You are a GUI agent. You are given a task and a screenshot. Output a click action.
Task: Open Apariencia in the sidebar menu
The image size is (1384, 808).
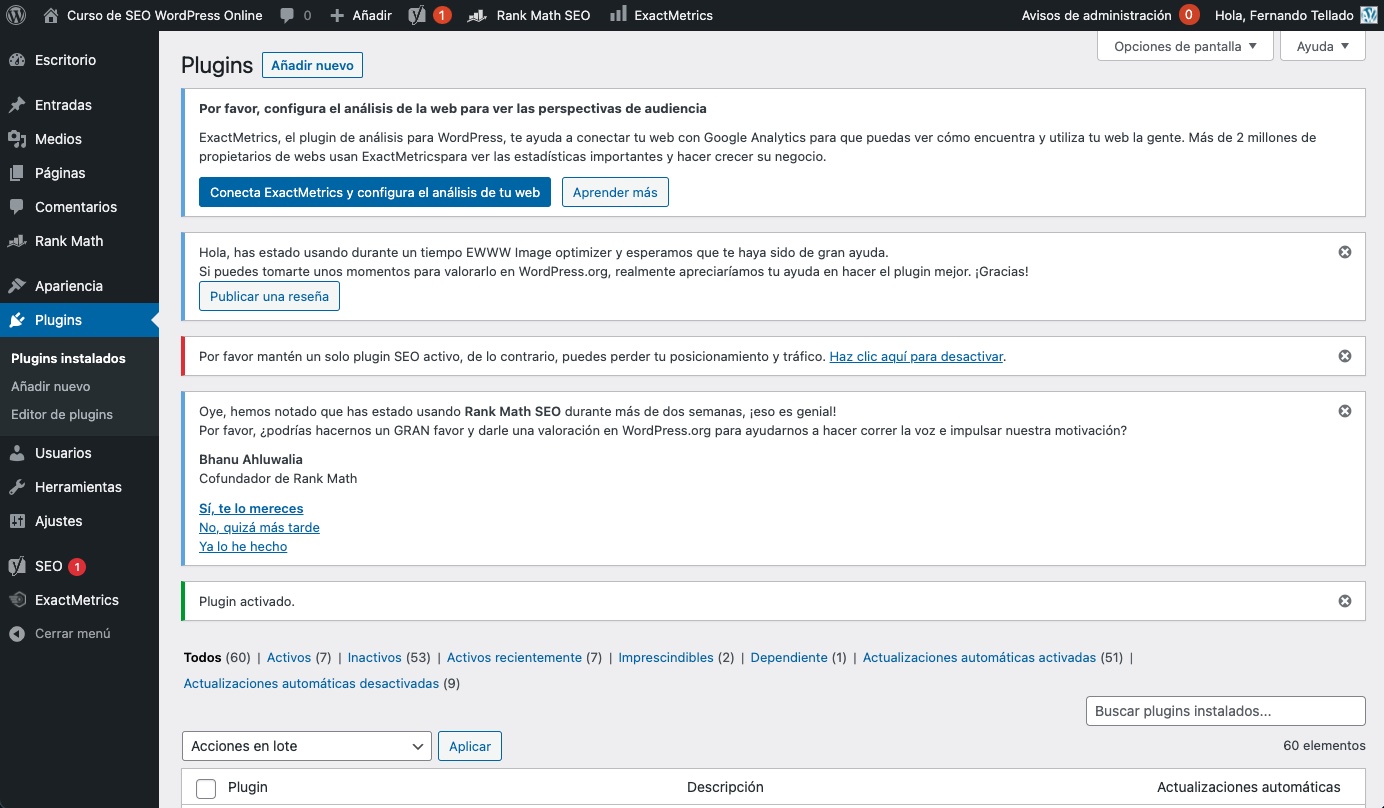[x=68, y=286]
